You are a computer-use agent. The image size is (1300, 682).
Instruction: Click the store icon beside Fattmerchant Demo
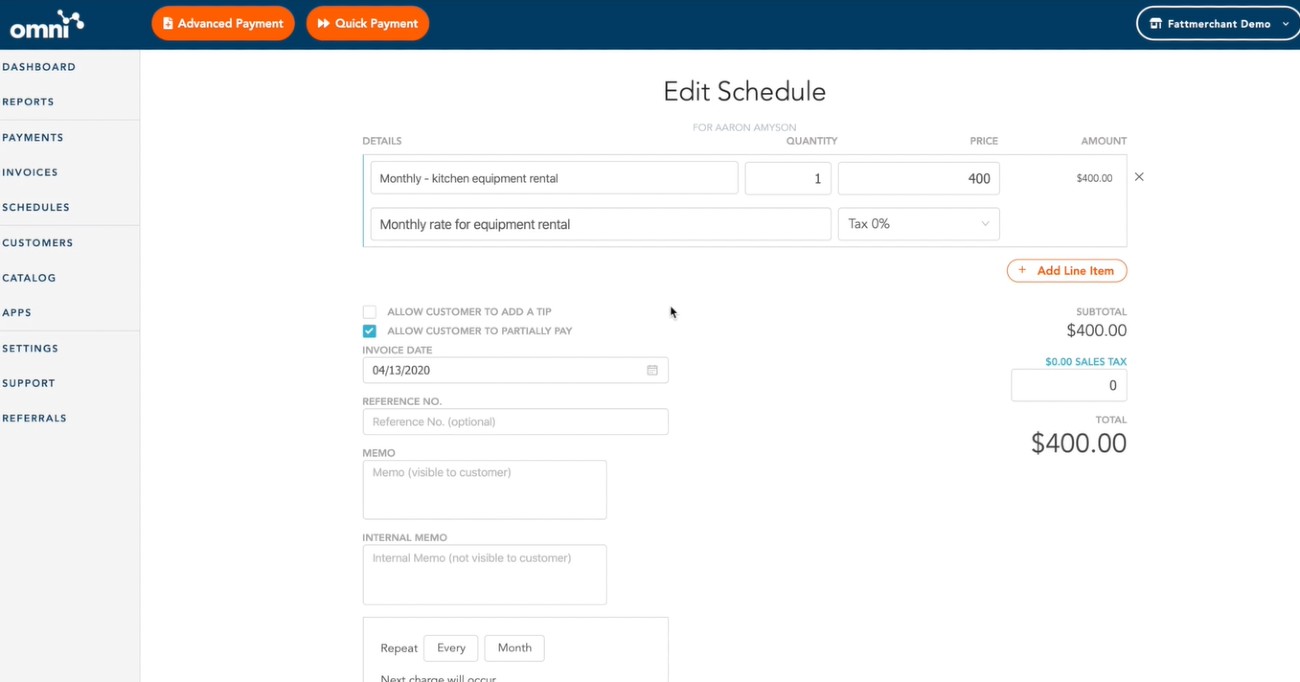coord(1156,24)
